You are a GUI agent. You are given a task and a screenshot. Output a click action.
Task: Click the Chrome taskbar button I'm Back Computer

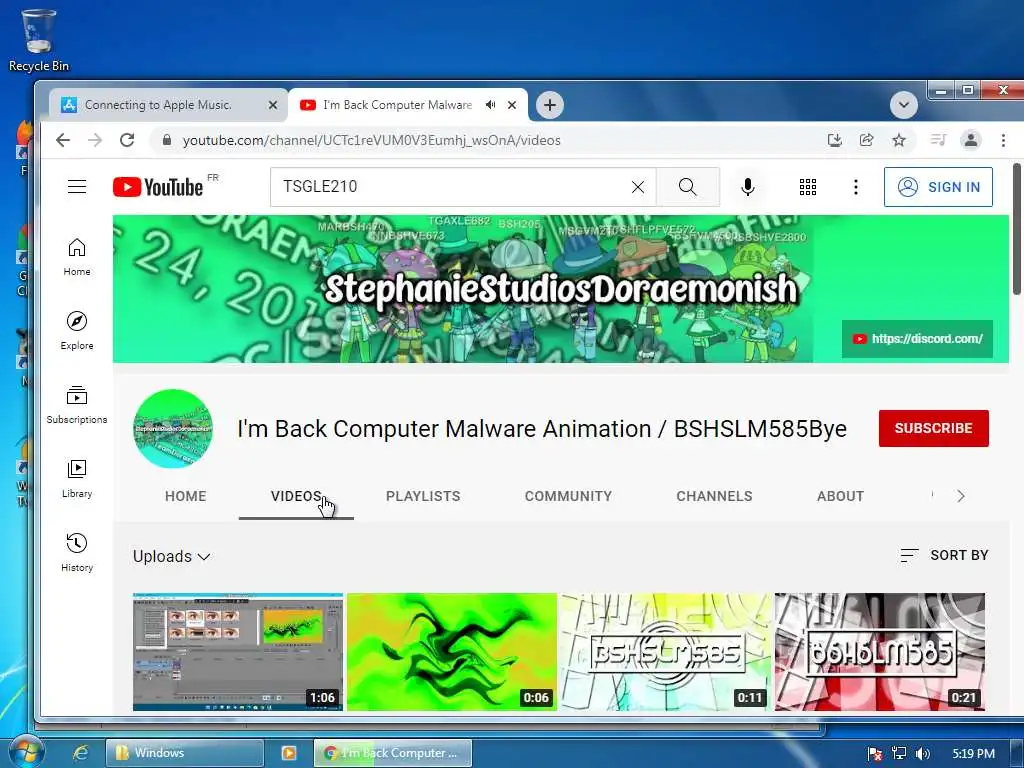pos(392,753)
